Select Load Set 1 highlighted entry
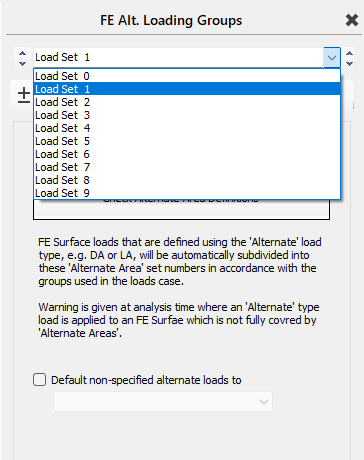Viewport: 364px width, 460px height. pos(187,89)
